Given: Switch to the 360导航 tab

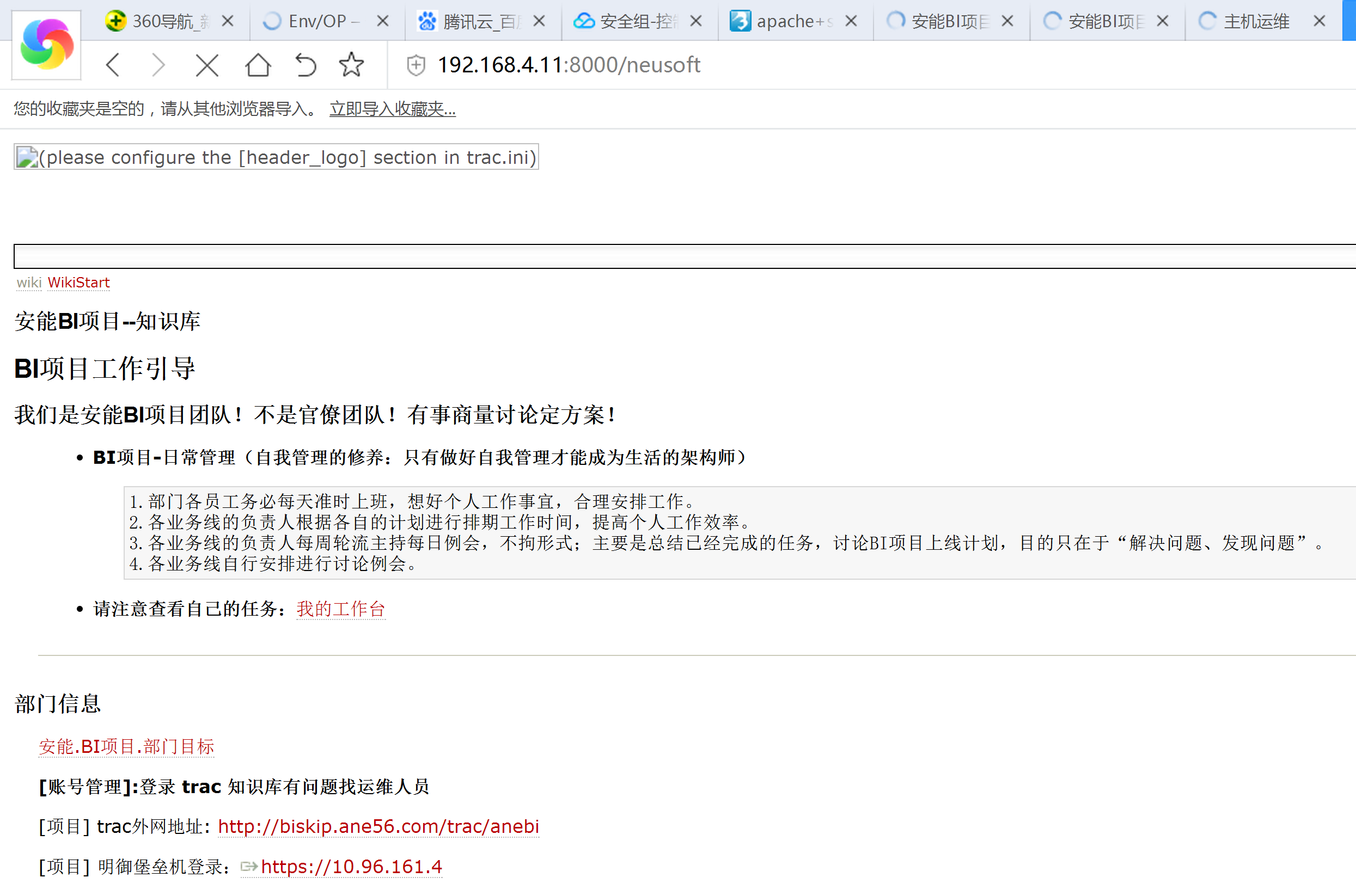Looking at the screenshot, I should (172, 21).
